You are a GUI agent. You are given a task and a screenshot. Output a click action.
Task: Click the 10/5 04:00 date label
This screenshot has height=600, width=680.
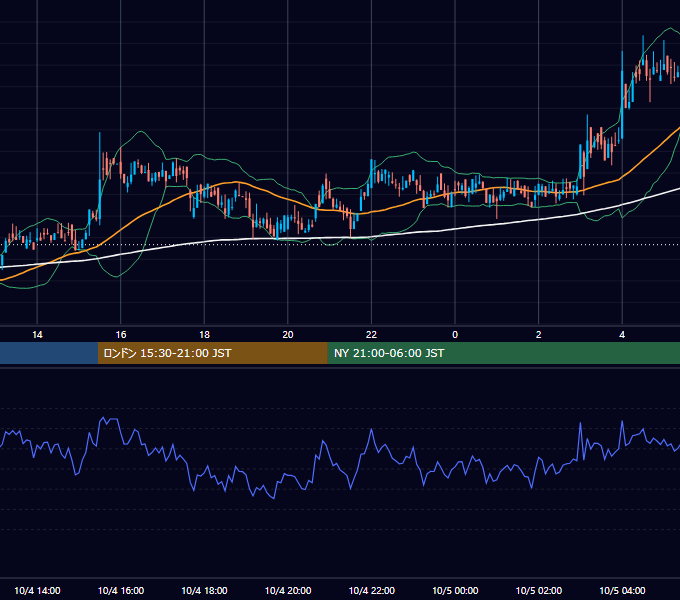pyautogui.click(x=622, y=590)
